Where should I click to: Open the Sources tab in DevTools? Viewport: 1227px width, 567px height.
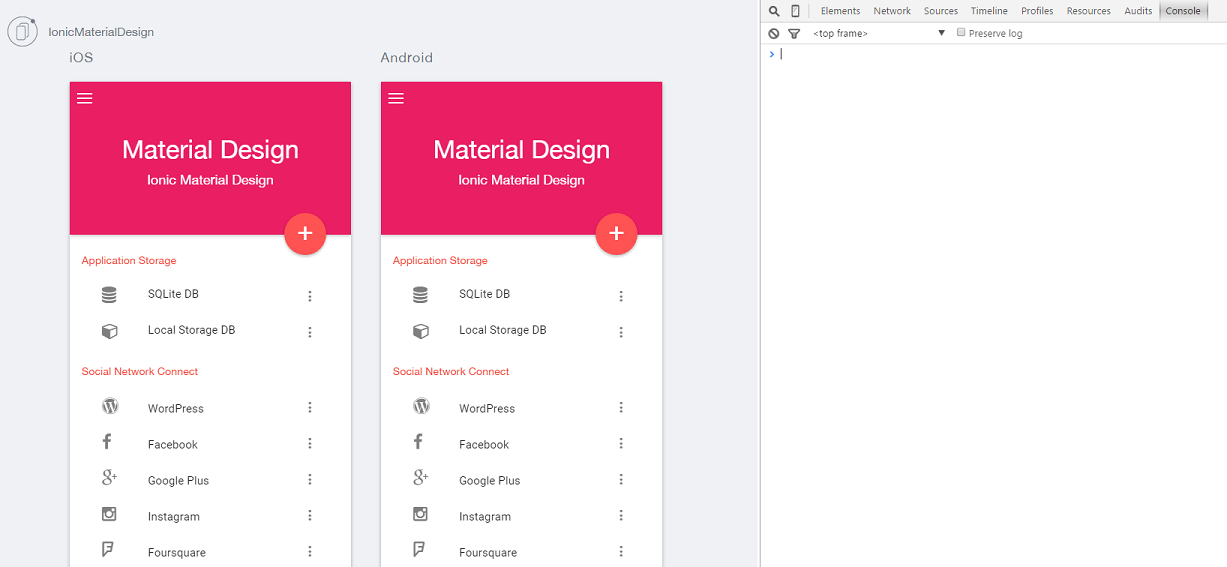[x=941, y=11]
